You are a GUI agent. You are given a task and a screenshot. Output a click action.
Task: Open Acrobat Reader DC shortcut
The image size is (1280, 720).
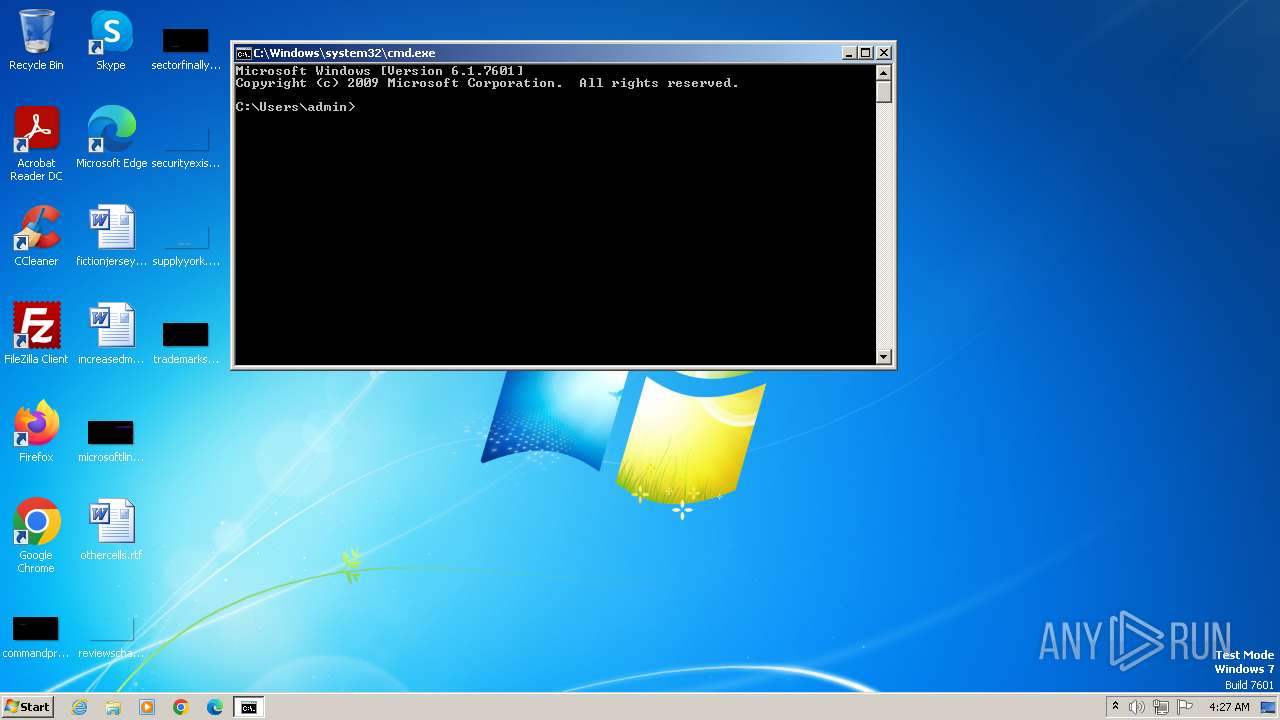click(36, 144)
